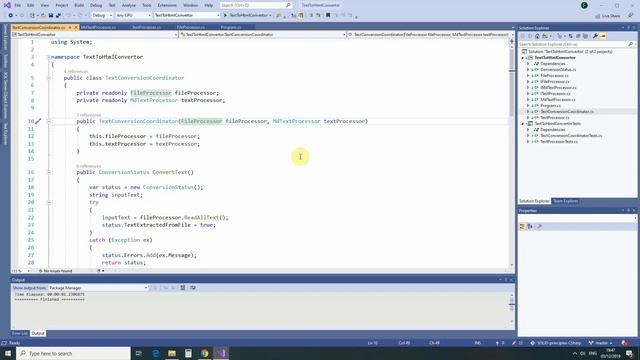Screen dimensions: 640x360
Task: Collapse the TextConversionCoordinator class code block
Action: point(48,78)
